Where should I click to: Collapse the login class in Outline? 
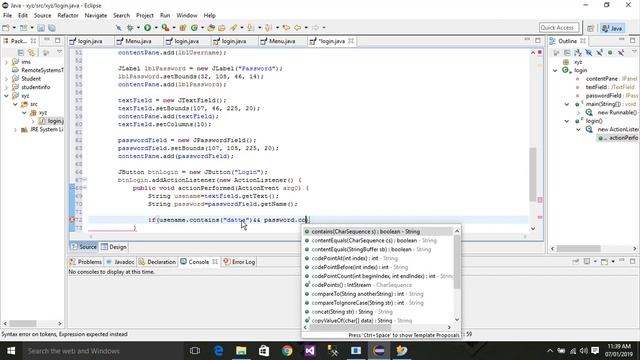[x=555, y=71]
